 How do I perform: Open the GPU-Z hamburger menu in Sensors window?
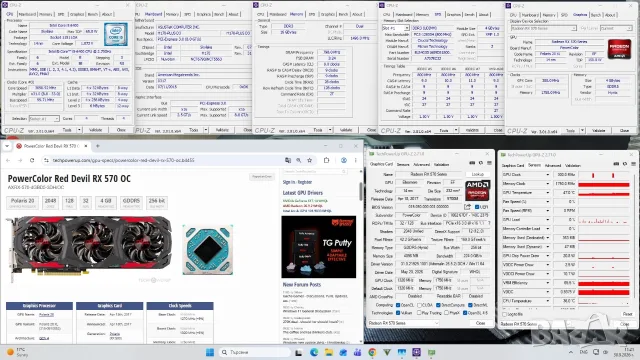(x=633, y=164)
